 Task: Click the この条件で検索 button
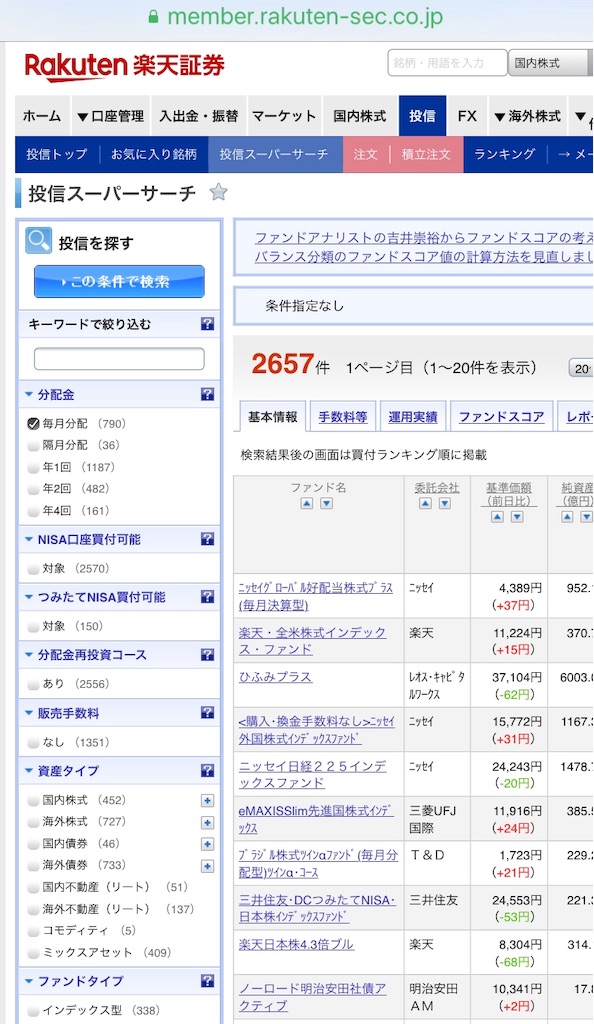tap(119, 281)
